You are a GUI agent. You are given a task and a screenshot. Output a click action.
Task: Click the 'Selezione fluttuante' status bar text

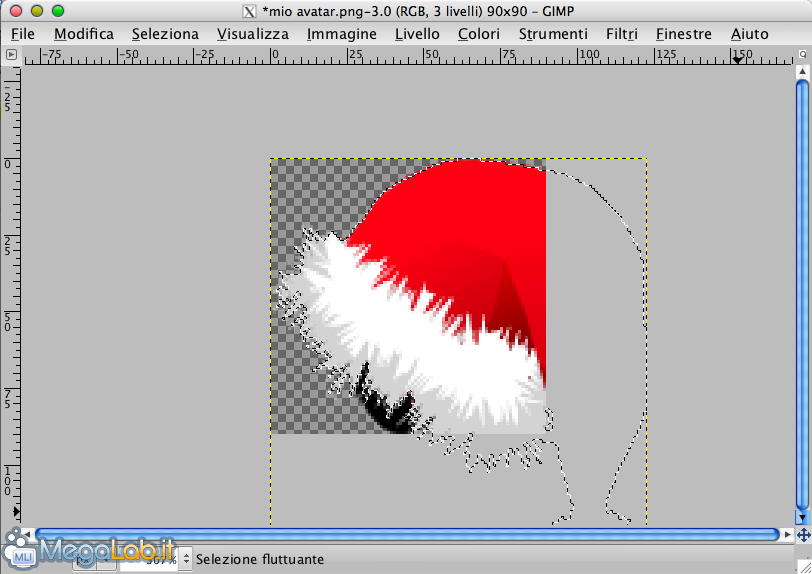[x=259, y=559]
